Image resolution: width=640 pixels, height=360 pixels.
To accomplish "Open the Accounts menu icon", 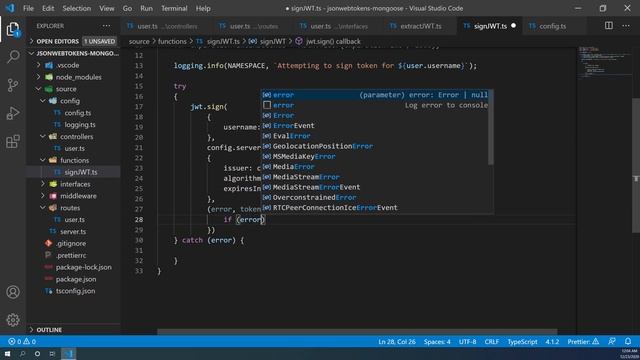I will pos(13,292).
